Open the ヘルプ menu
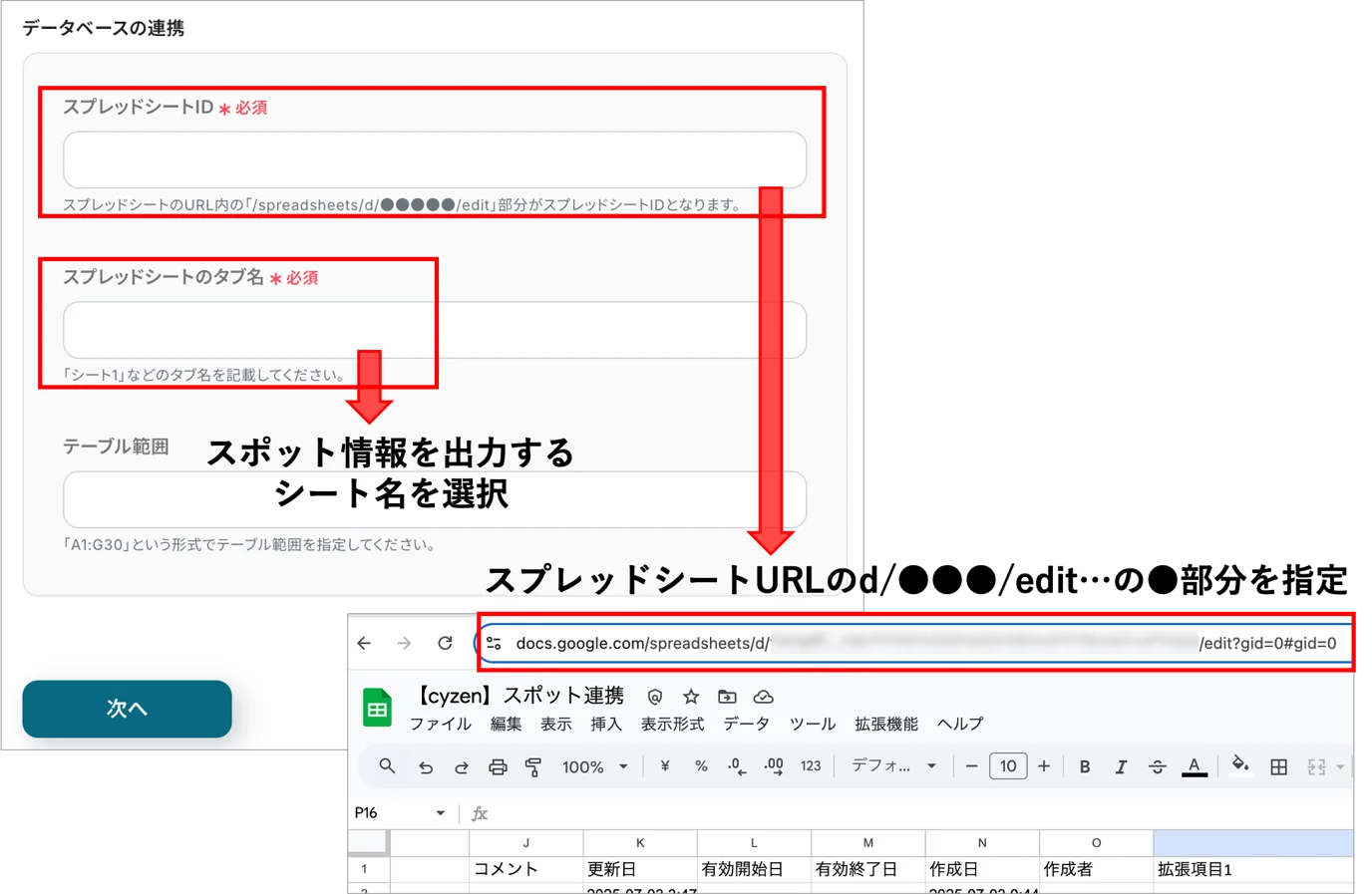Viewport: 1372px width, 894px height. pos(960,724)
